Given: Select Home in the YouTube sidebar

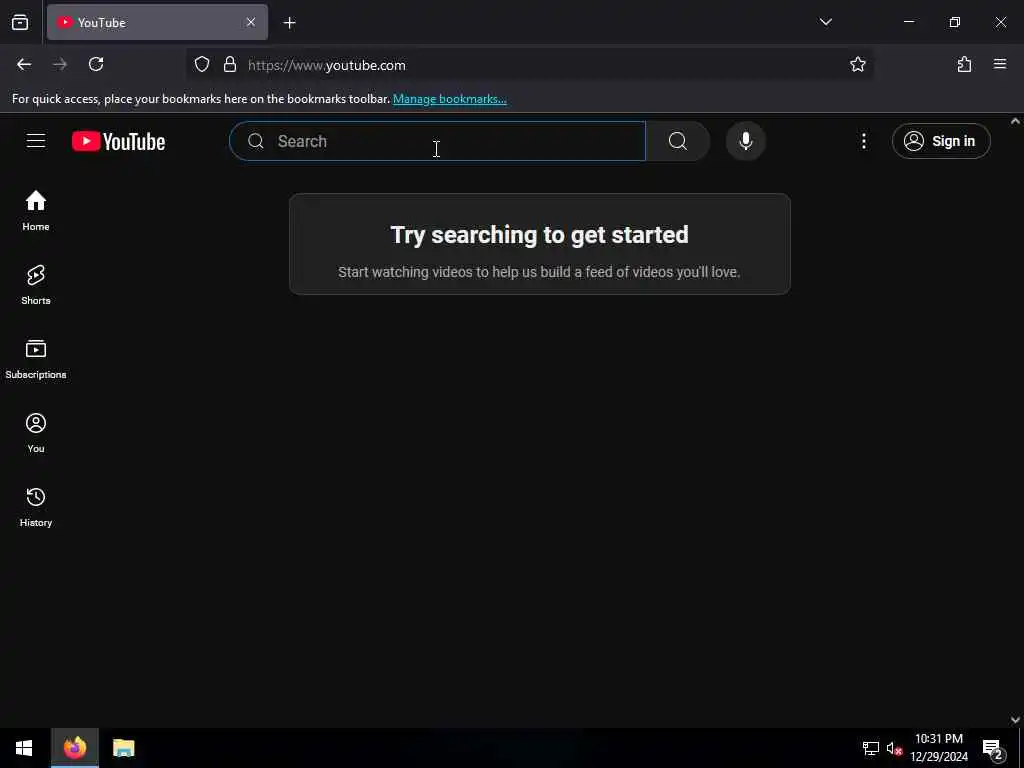Looking at the screenshot, I should [x=36, y=210].
